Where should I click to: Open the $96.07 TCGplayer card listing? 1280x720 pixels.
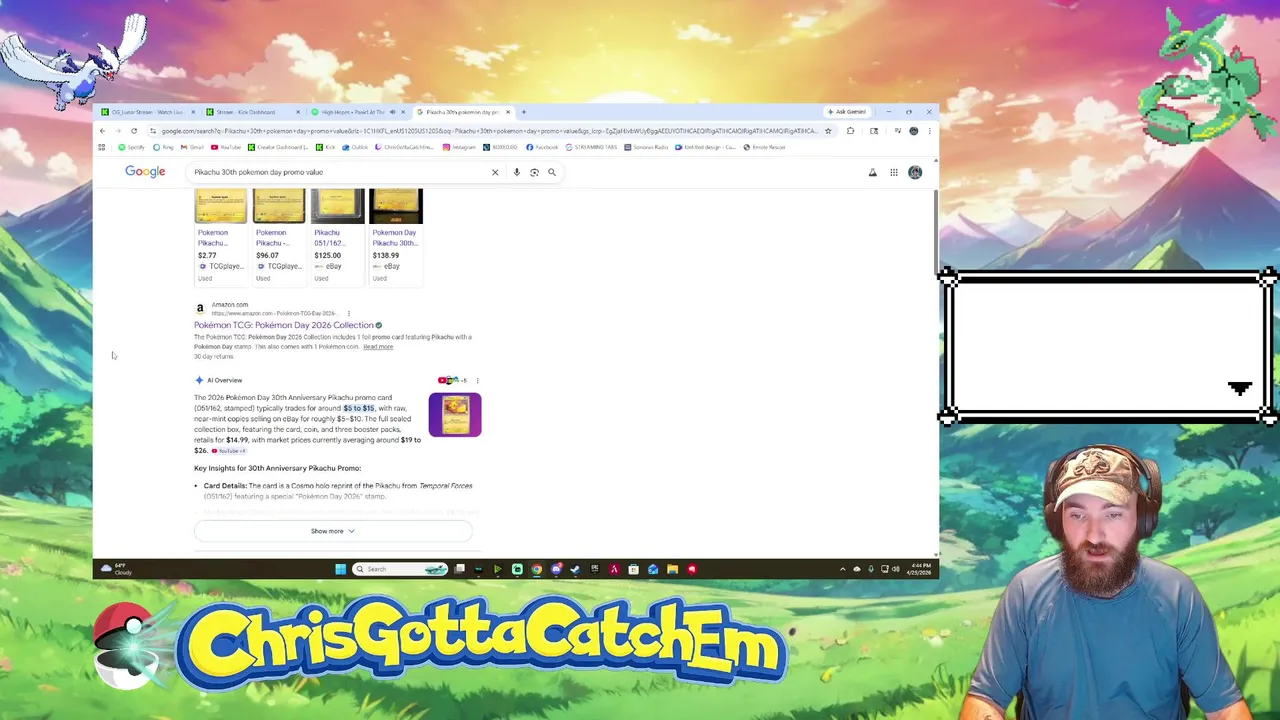(279, 236)
